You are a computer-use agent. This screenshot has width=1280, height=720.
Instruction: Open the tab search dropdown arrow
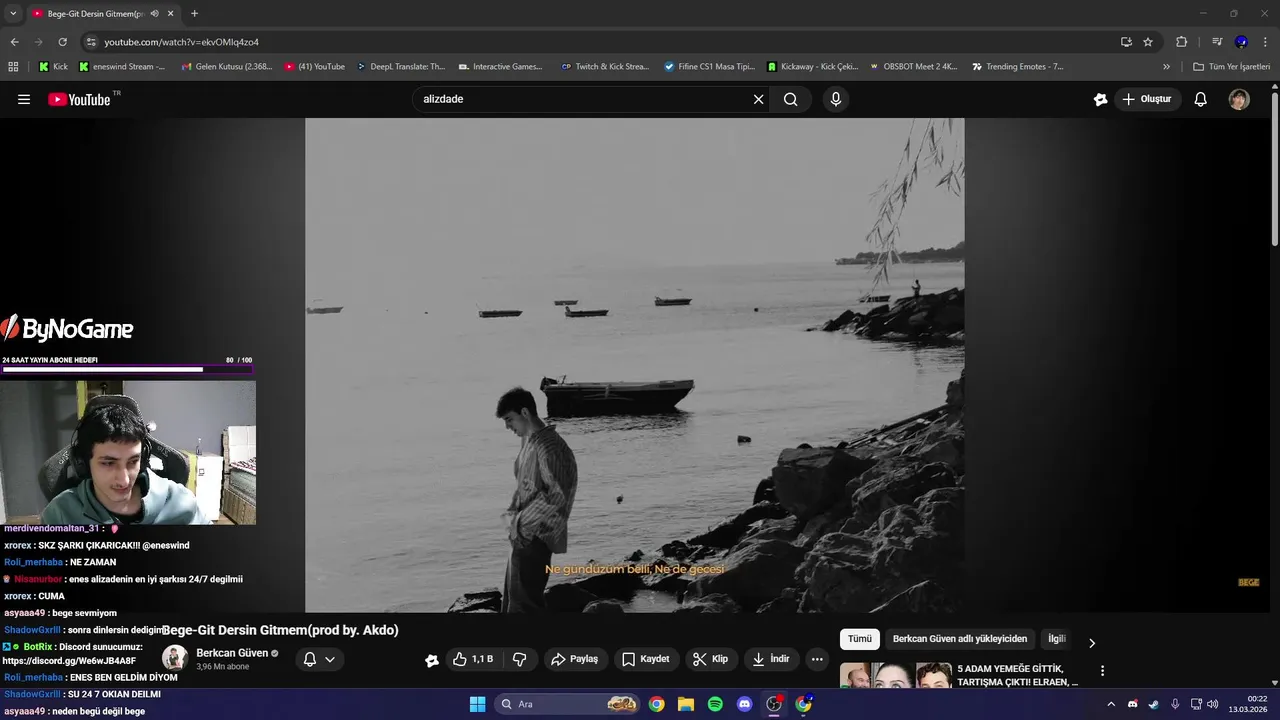point(12,14)
